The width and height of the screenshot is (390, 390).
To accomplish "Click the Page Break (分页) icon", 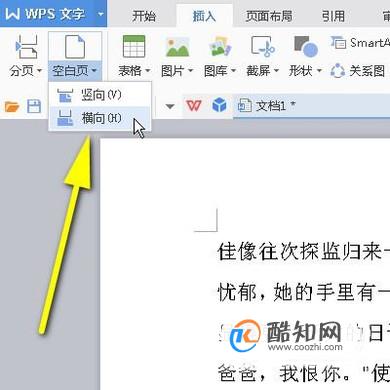I will 26,47.
